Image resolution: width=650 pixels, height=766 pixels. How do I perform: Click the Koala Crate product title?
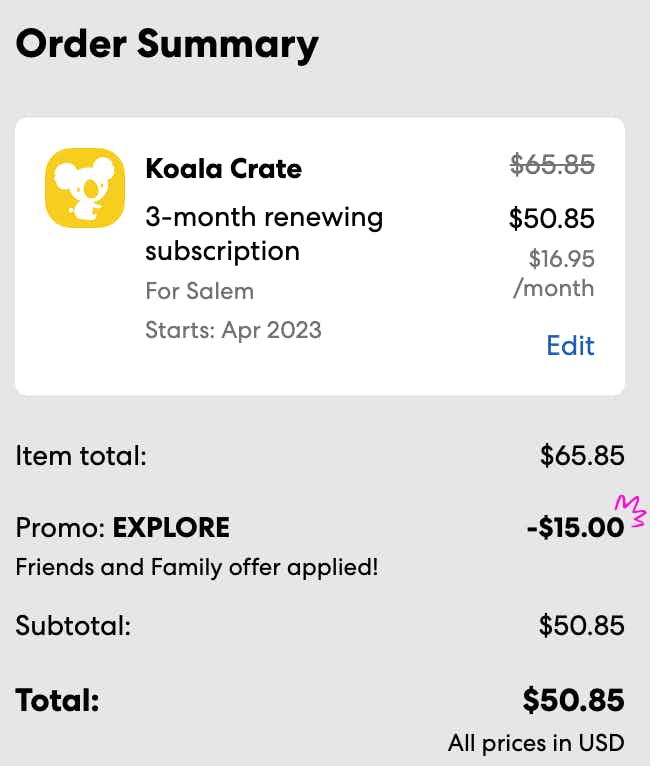(223, 169)
